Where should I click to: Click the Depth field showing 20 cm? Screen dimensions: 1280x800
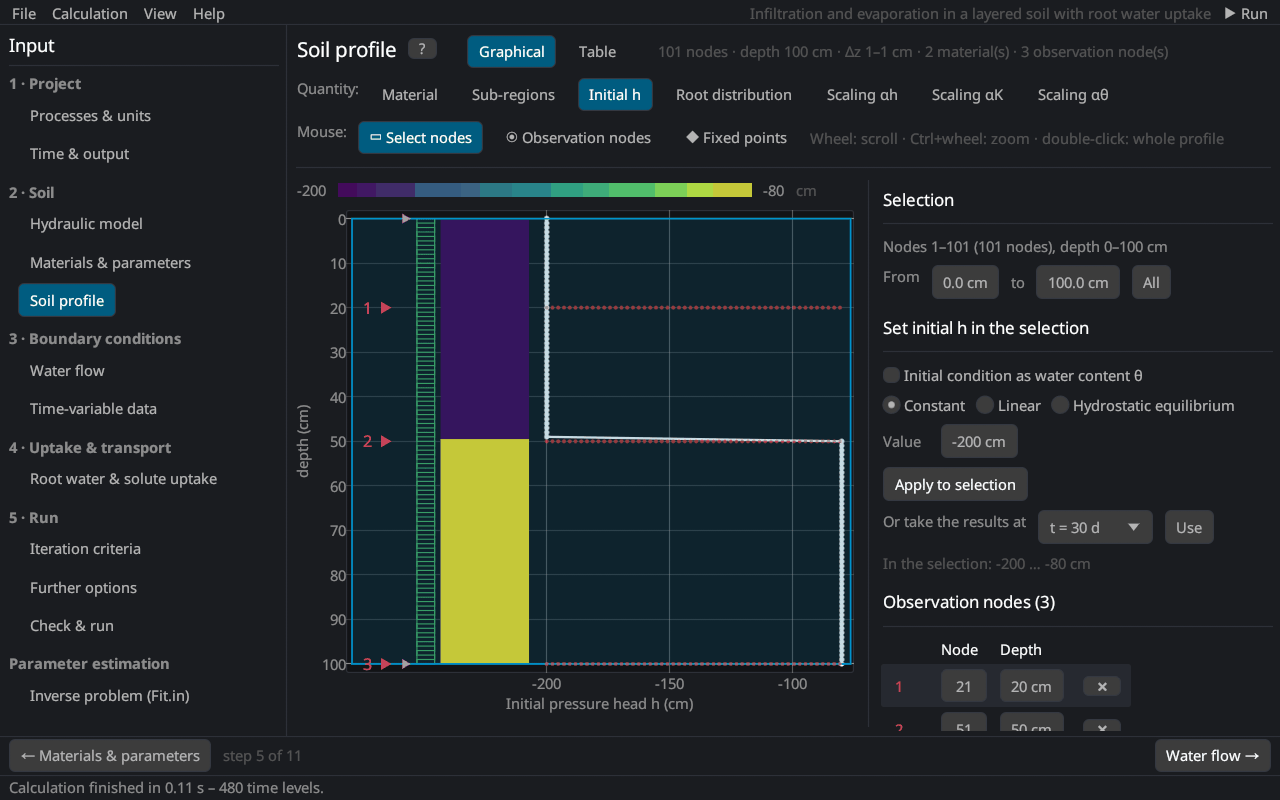click(1030, 686)
